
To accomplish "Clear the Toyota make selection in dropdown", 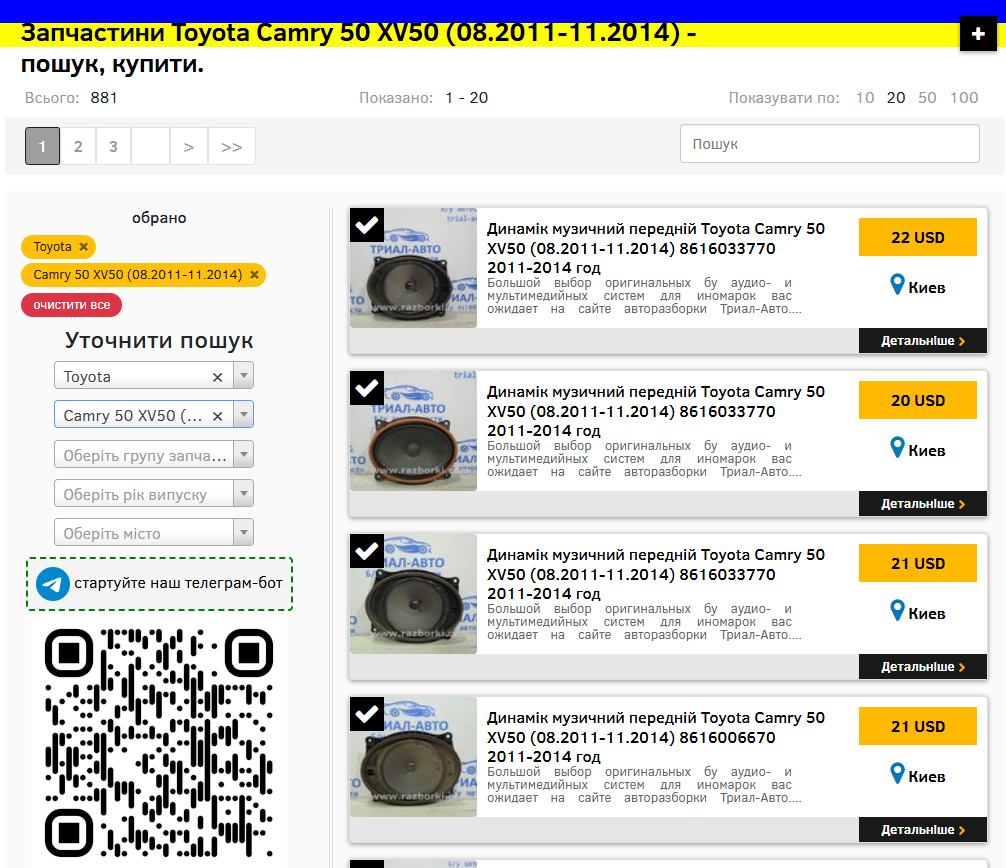I will click(x=217, y=377).
